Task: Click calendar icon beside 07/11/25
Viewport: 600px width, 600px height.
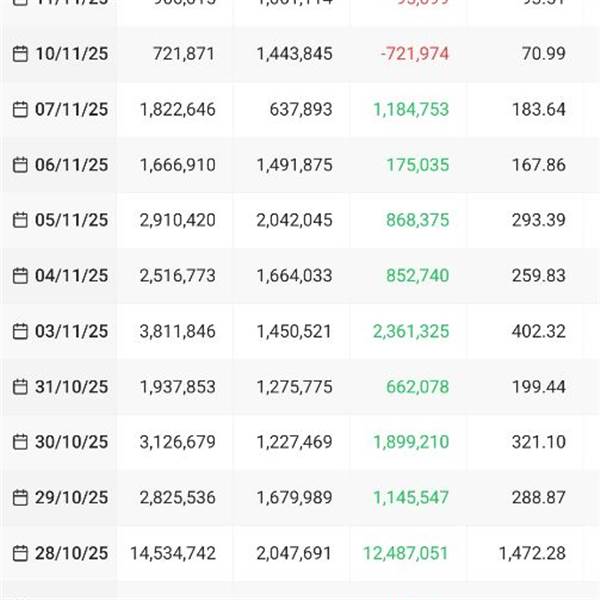Action: pyautogui.click(x=20, y=109)
